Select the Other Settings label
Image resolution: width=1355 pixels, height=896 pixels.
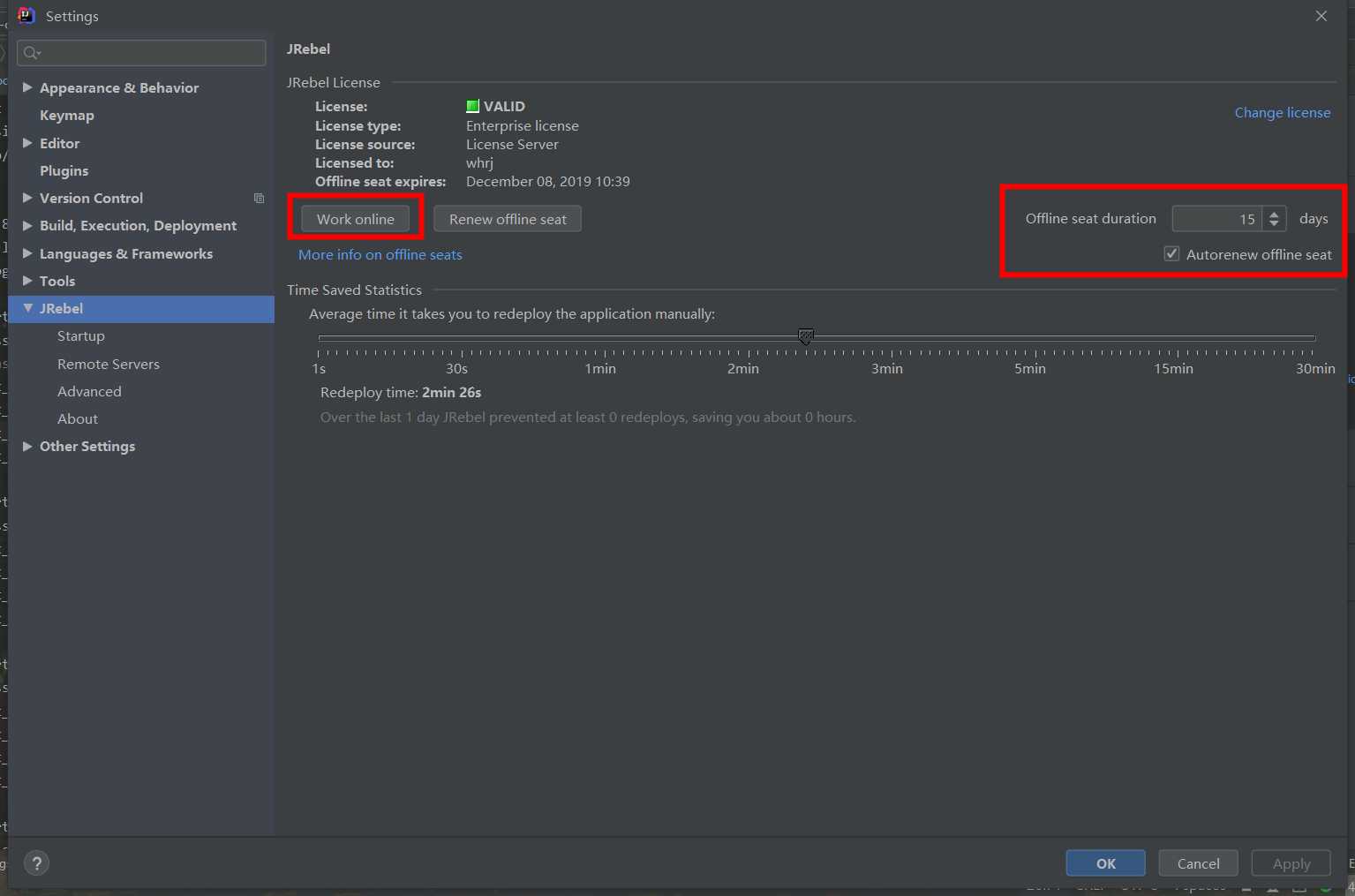pos(87,446)
